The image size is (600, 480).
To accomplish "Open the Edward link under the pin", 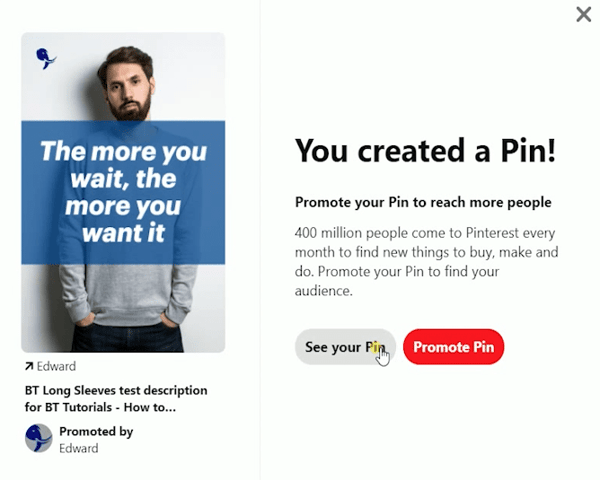I will tap(56, 366).
